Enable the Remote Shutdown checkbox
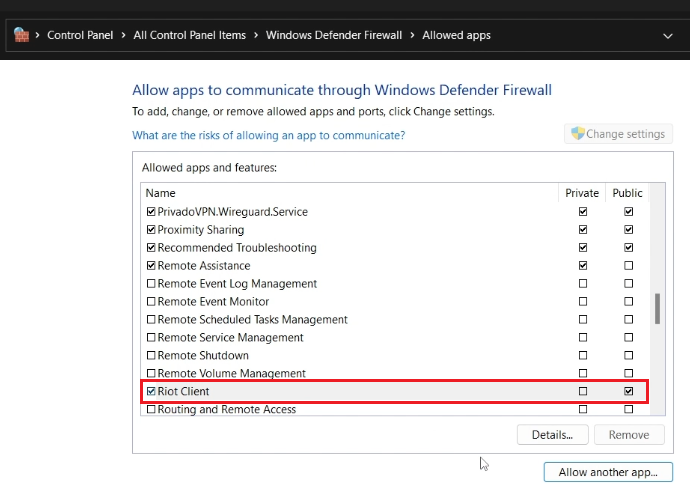This screenshot has width=690, height=501. tap(151, 356)
